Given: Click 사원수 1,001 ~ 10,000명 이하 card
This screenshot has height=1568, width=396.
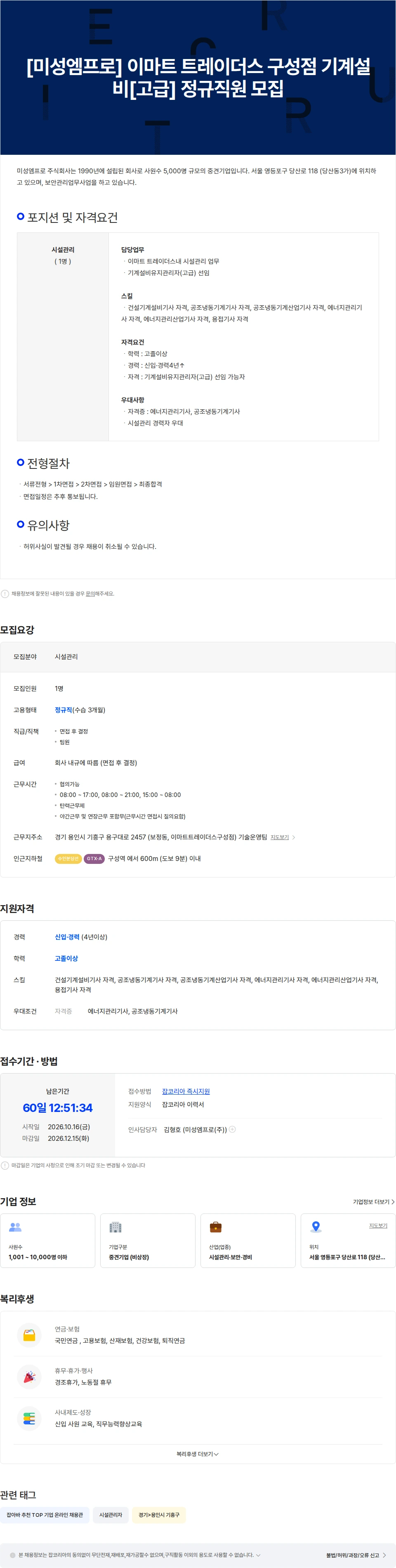Looking at the screenshot, I should [47, 1241].
